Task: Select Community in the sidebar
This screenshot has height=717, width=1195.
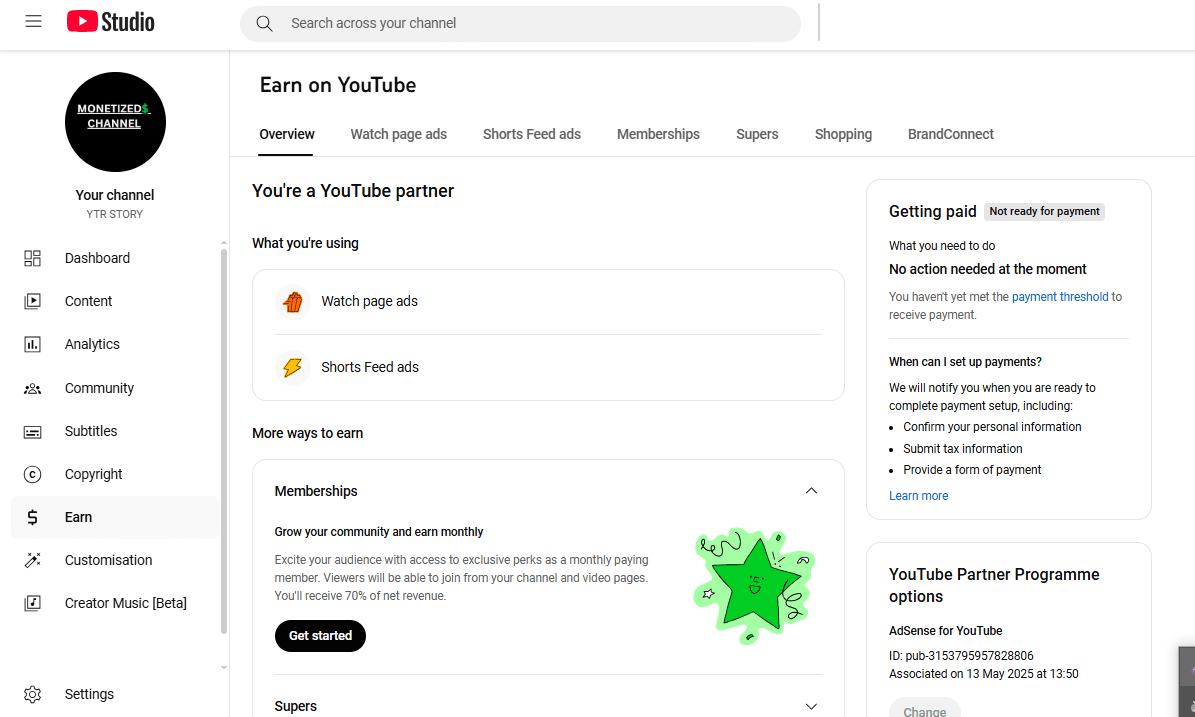Action: point(115,389)
